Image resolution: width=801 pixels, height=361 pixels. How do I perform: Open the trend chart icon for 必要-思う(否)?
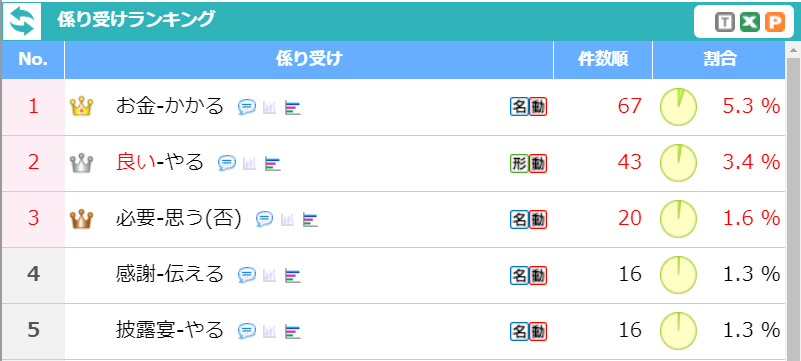288,220
